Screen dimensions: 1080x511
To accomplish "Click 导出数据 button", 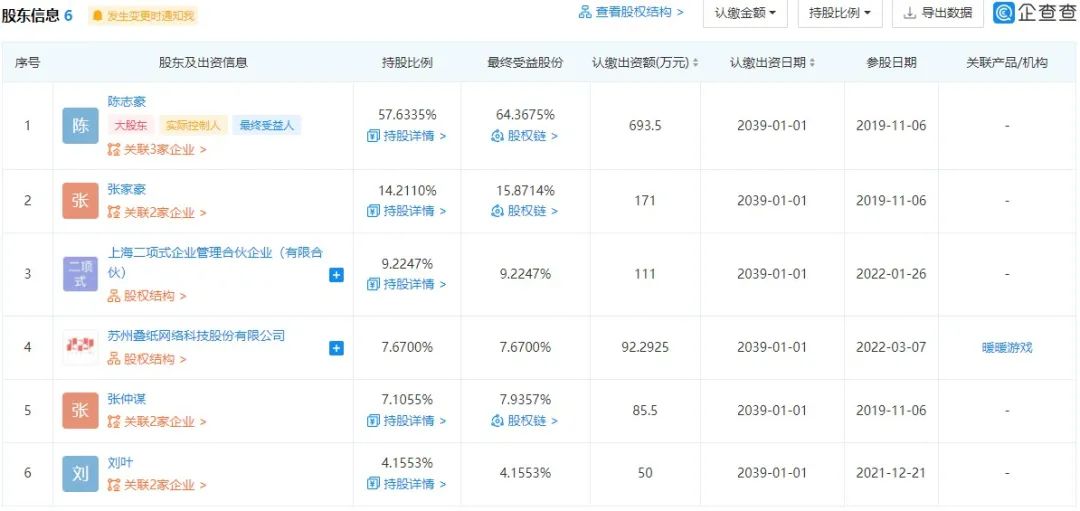I will [938, 13].
